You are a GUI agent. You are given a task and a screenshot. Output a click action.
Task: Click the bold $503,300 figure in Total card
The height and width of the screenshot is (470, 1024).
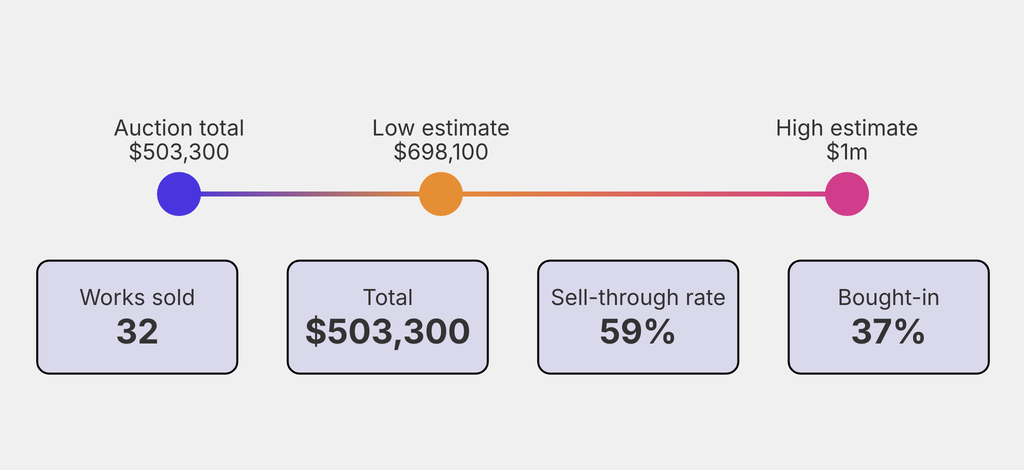point(388,331)
